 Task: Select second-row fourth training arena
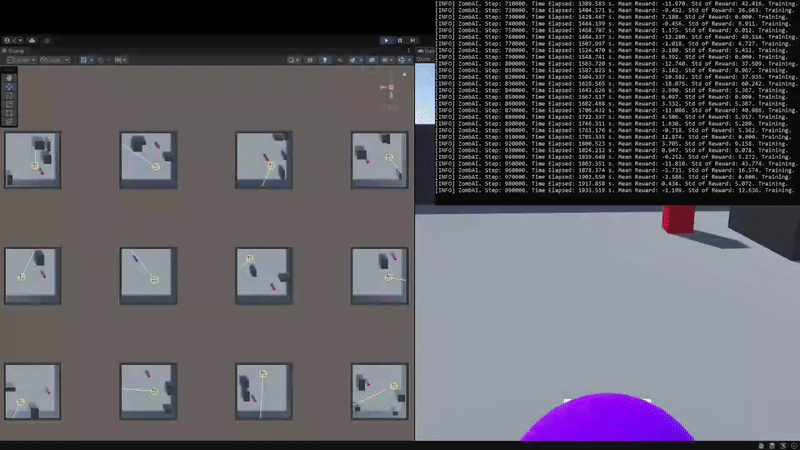point(380,276)
